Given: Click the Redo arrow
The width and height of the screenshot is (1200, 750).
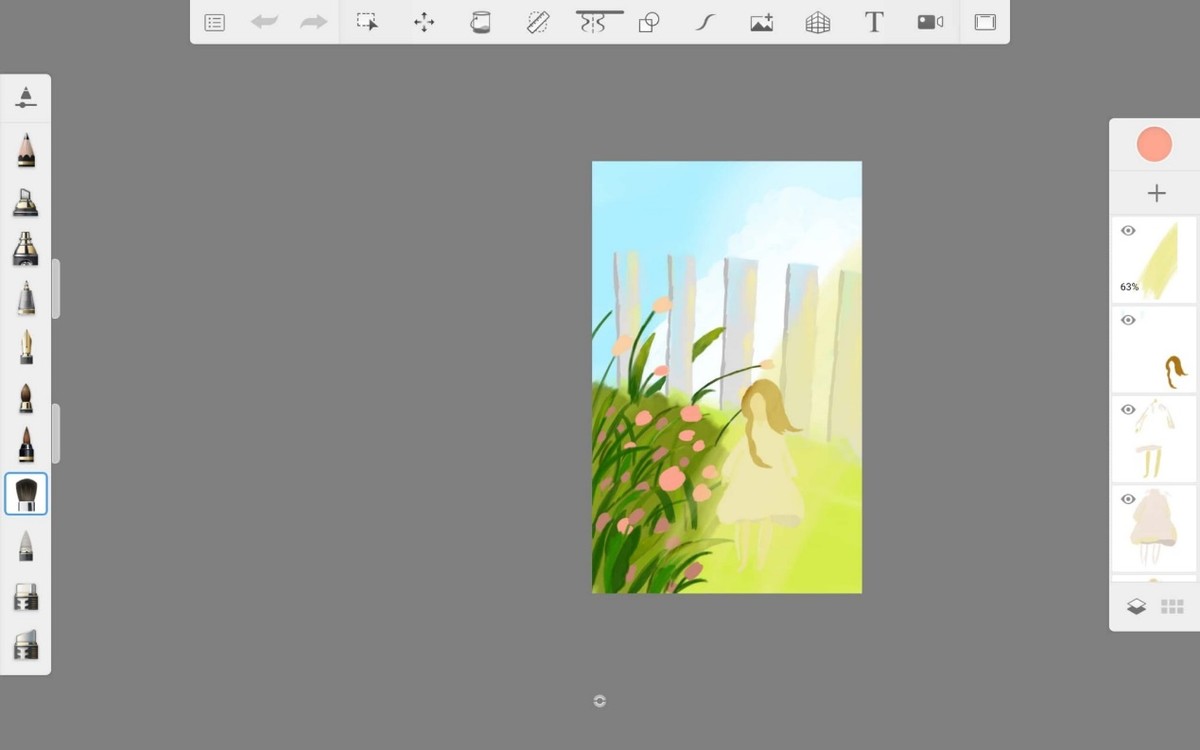Looking at the screenshot, I should coord(313,22).
